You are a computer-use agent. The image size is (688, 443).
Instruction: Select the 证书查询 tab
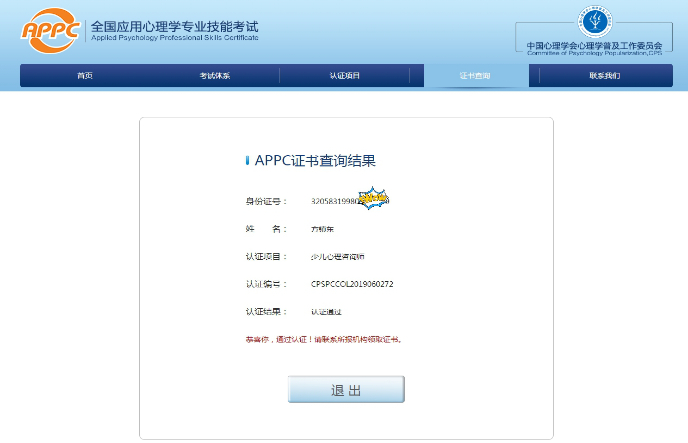[474, 76]
